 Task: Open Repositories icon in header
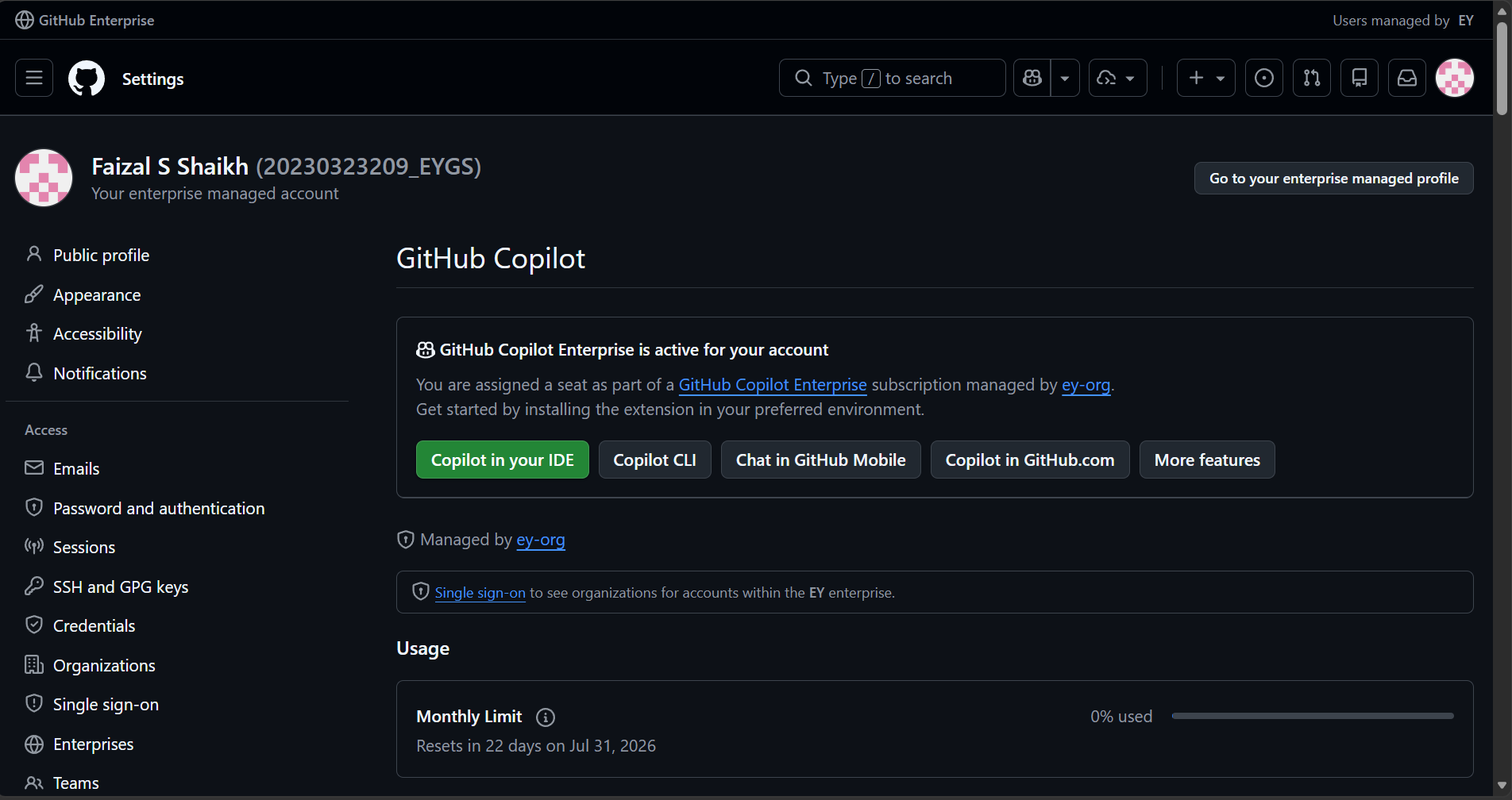[x=1360, y=78]
